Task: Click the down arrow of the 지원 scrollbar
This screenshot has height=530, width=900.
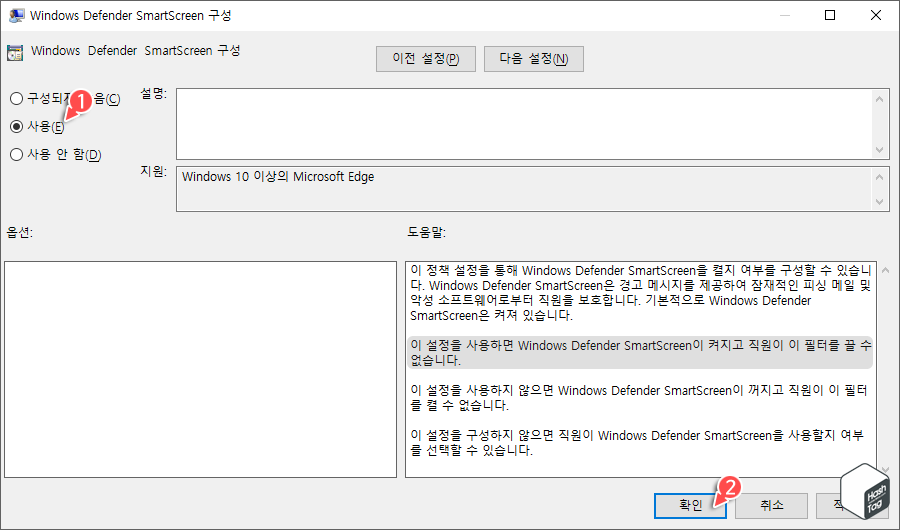Action: 879,202
